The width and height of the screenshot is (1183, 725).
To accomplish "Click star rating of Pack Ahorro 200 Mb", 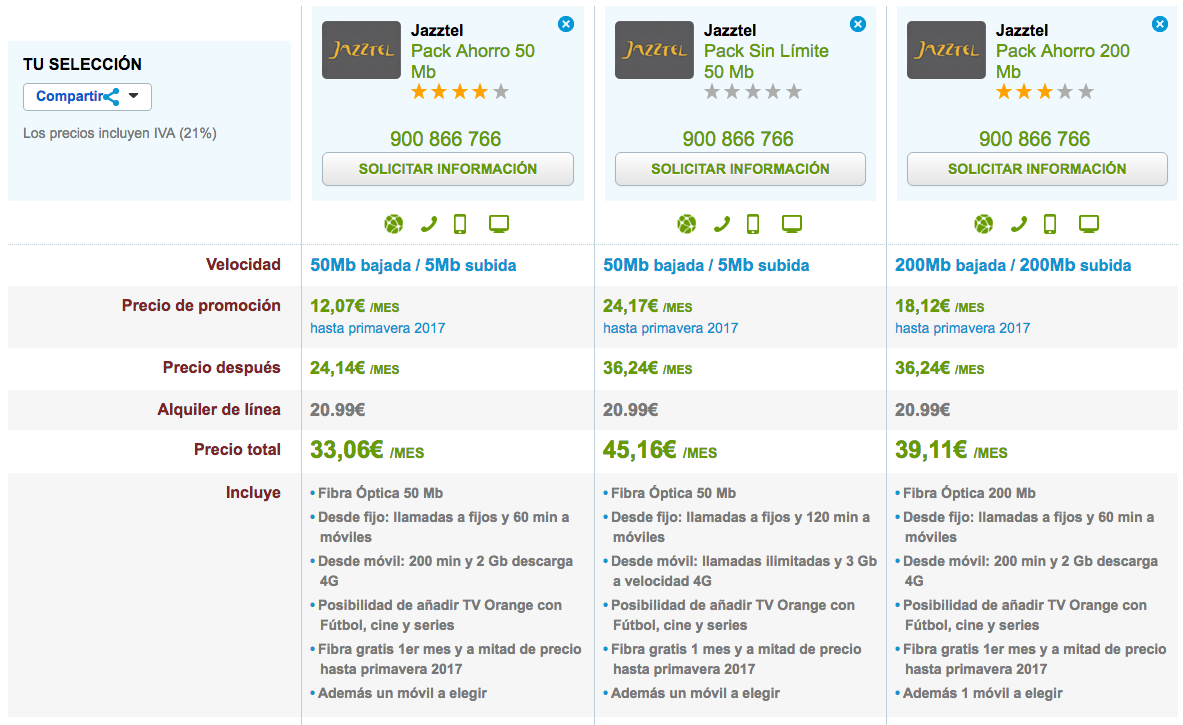I will (1045, 92).
